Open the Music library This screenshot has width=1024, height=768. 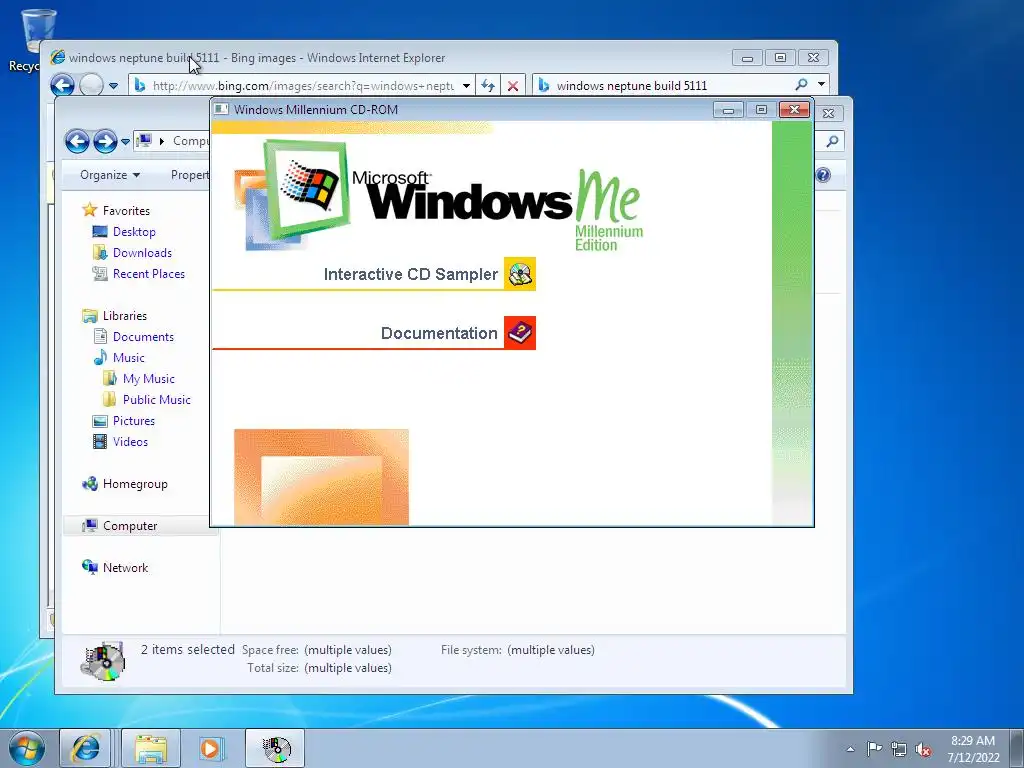[x=129, y=358]
